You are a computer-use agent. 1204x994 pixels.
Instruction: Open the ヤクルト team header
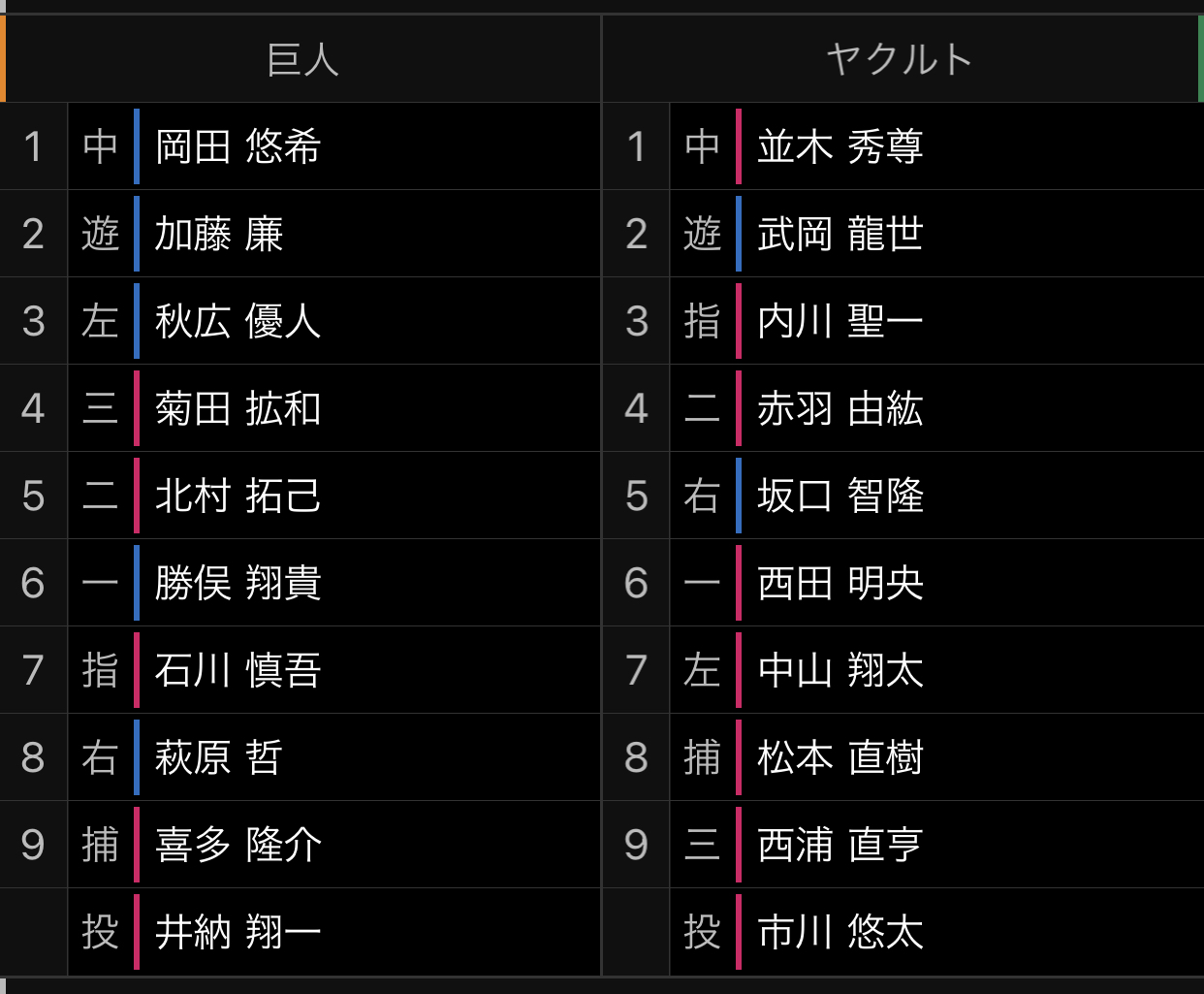pos(900,59)
